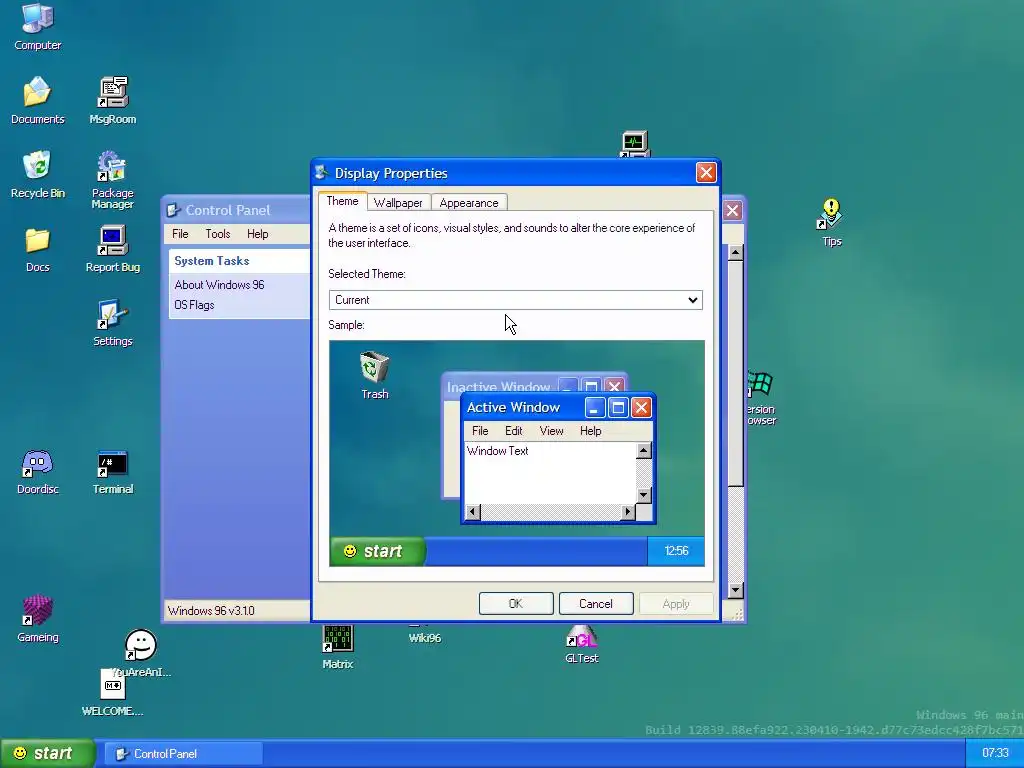The image size is (1024, 768).
Task: Open the system monitor icon above Display Properties
Action: click(x=634, y=144)
